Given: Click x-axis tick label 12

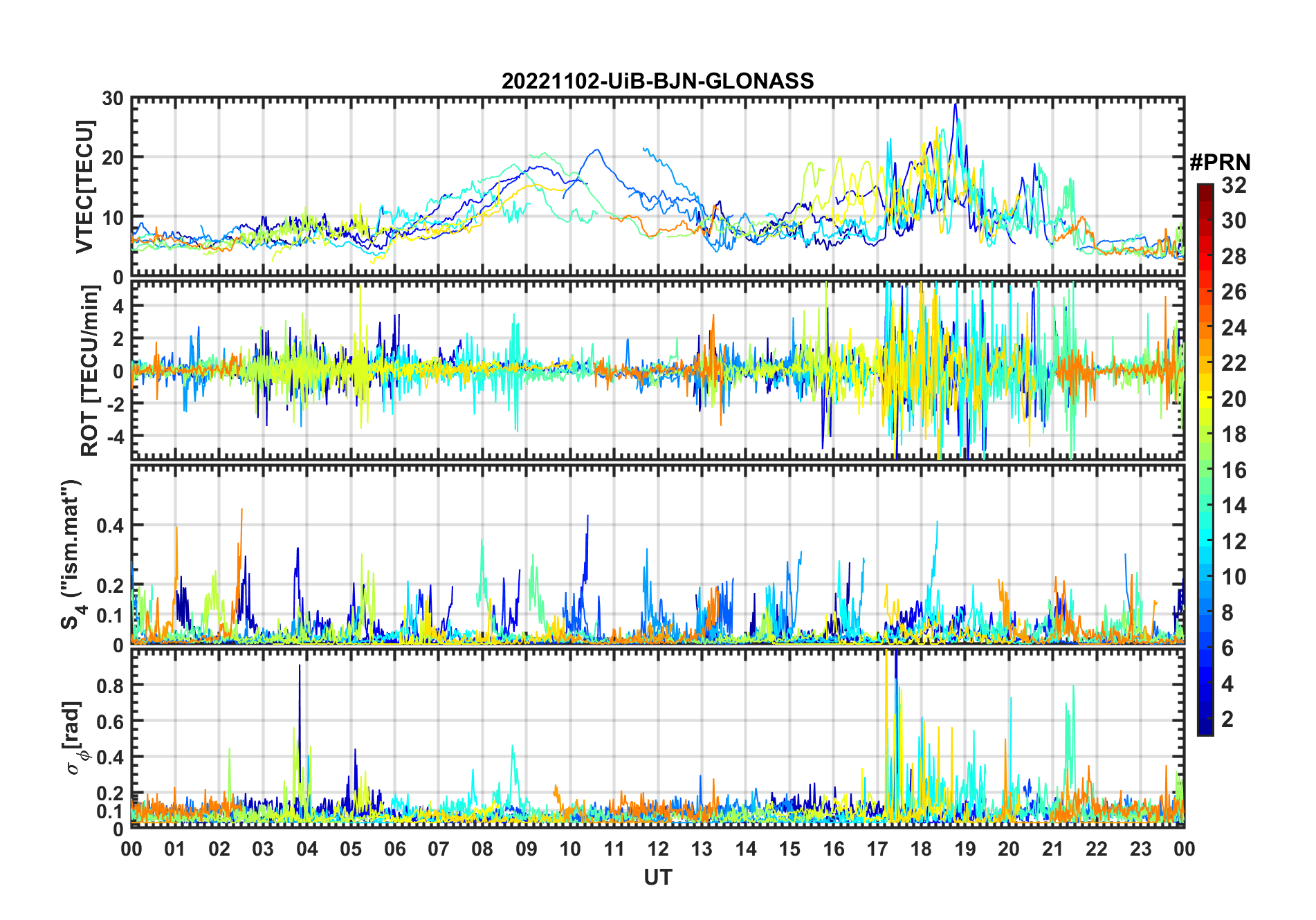Looking at the screenshot, I should point(657,849).
